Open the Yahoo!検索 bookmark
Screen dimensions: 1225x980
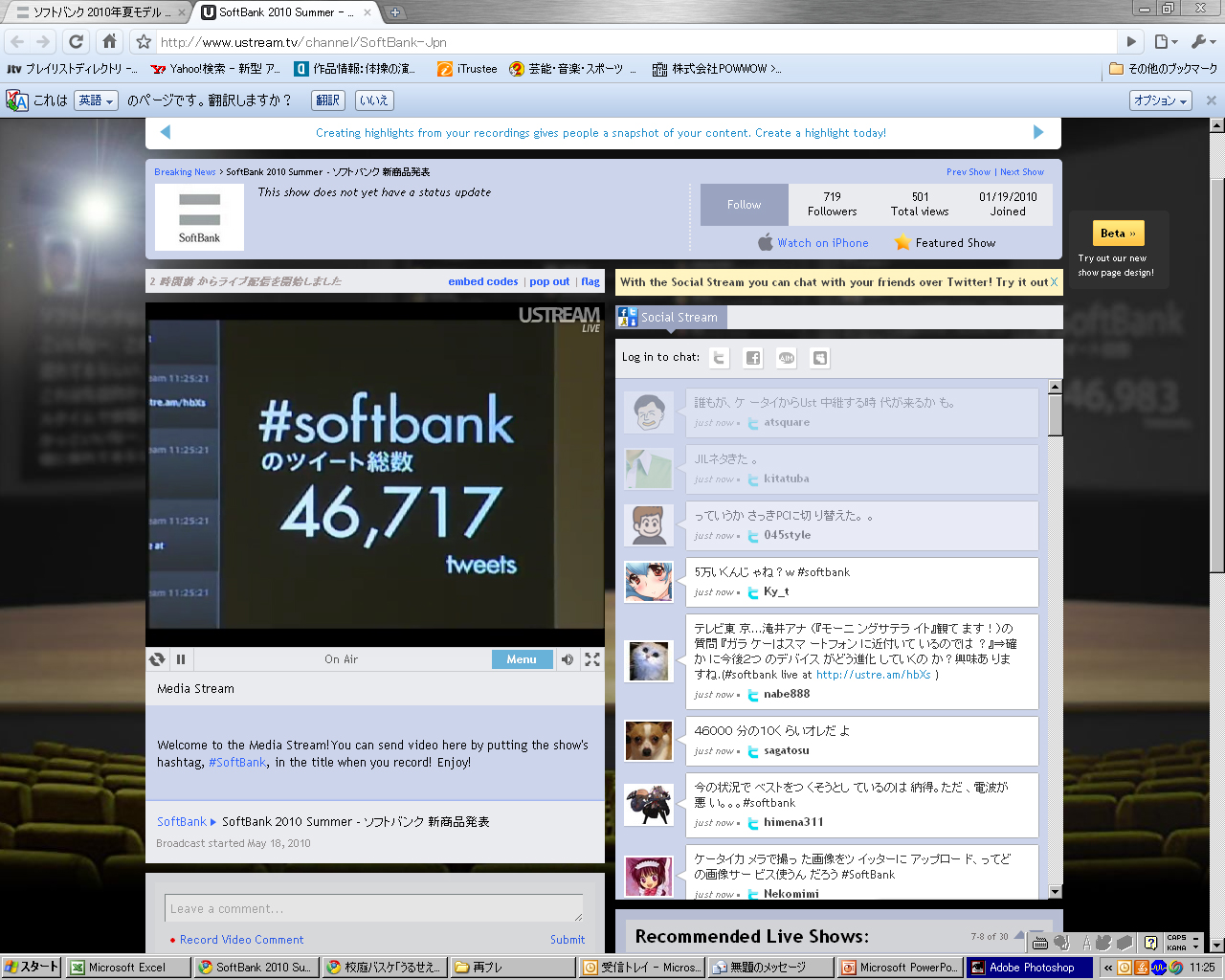tap(216, 69)
